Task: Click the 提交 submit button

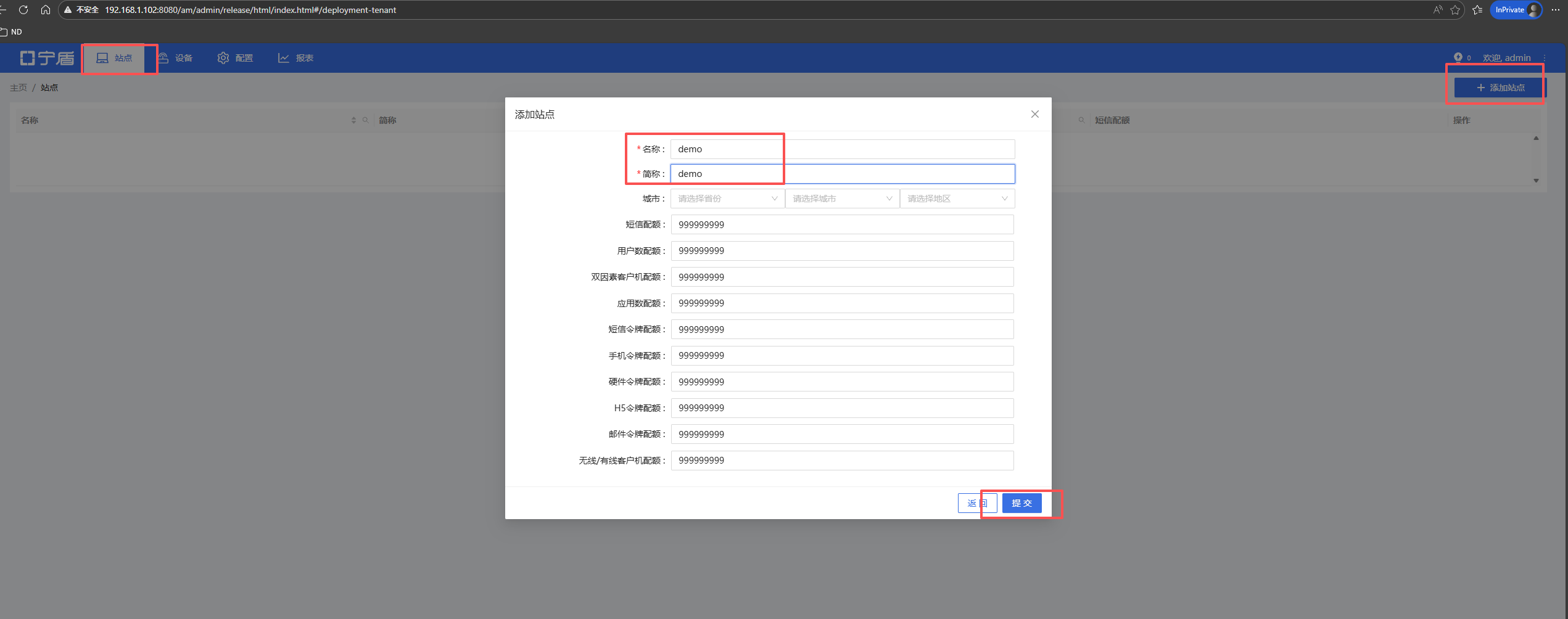Action: tap(1021, 503)
